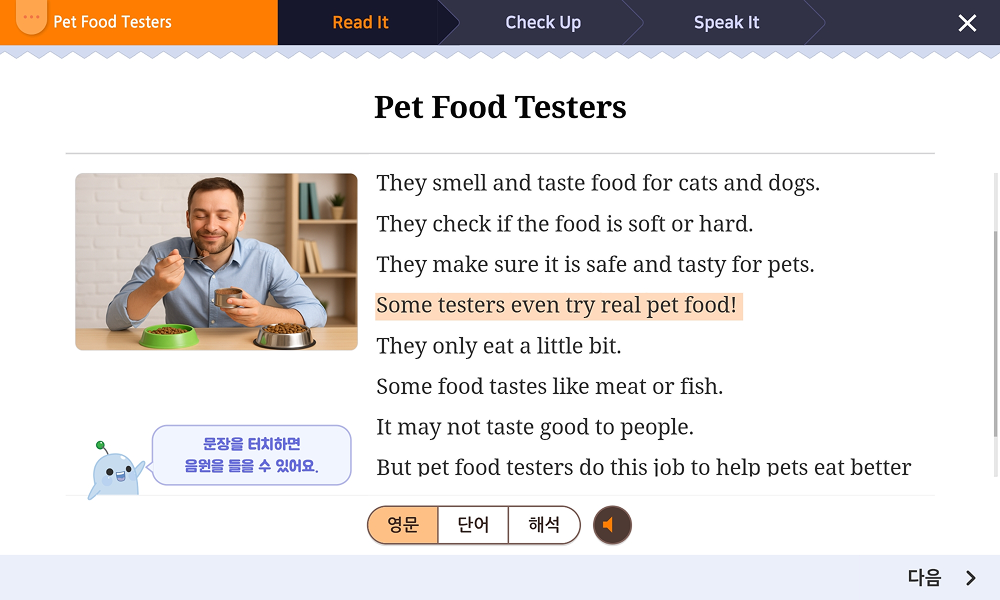Open the Read It step
This screenshot has height=600, width=1000.
pyautogui.click(x=360, y=22)
